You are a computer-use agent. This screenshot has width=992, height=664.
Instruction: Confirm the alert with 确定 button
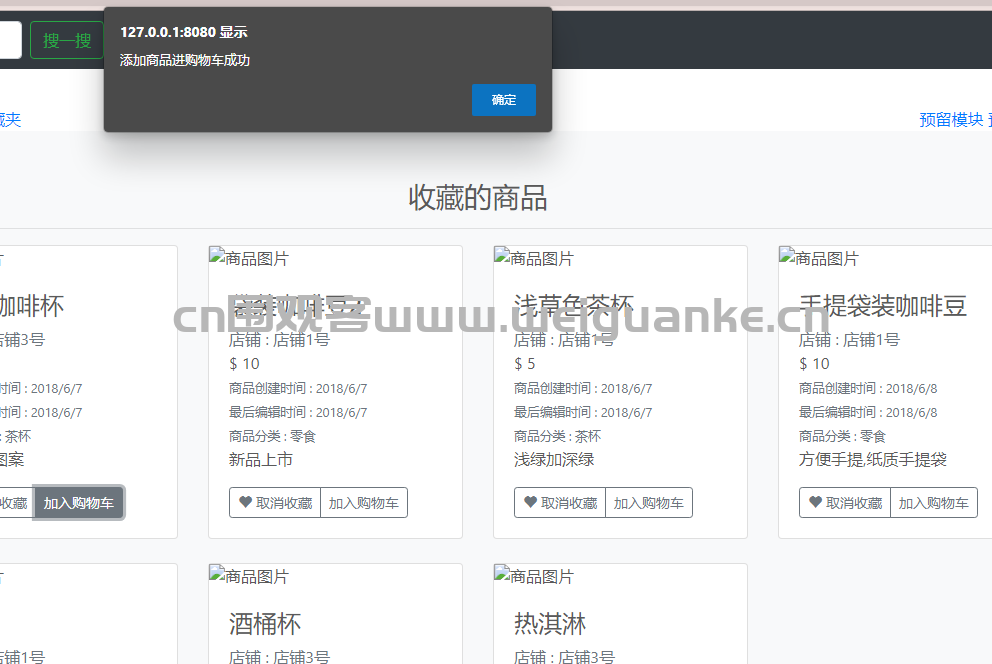[x=504, y=100]
